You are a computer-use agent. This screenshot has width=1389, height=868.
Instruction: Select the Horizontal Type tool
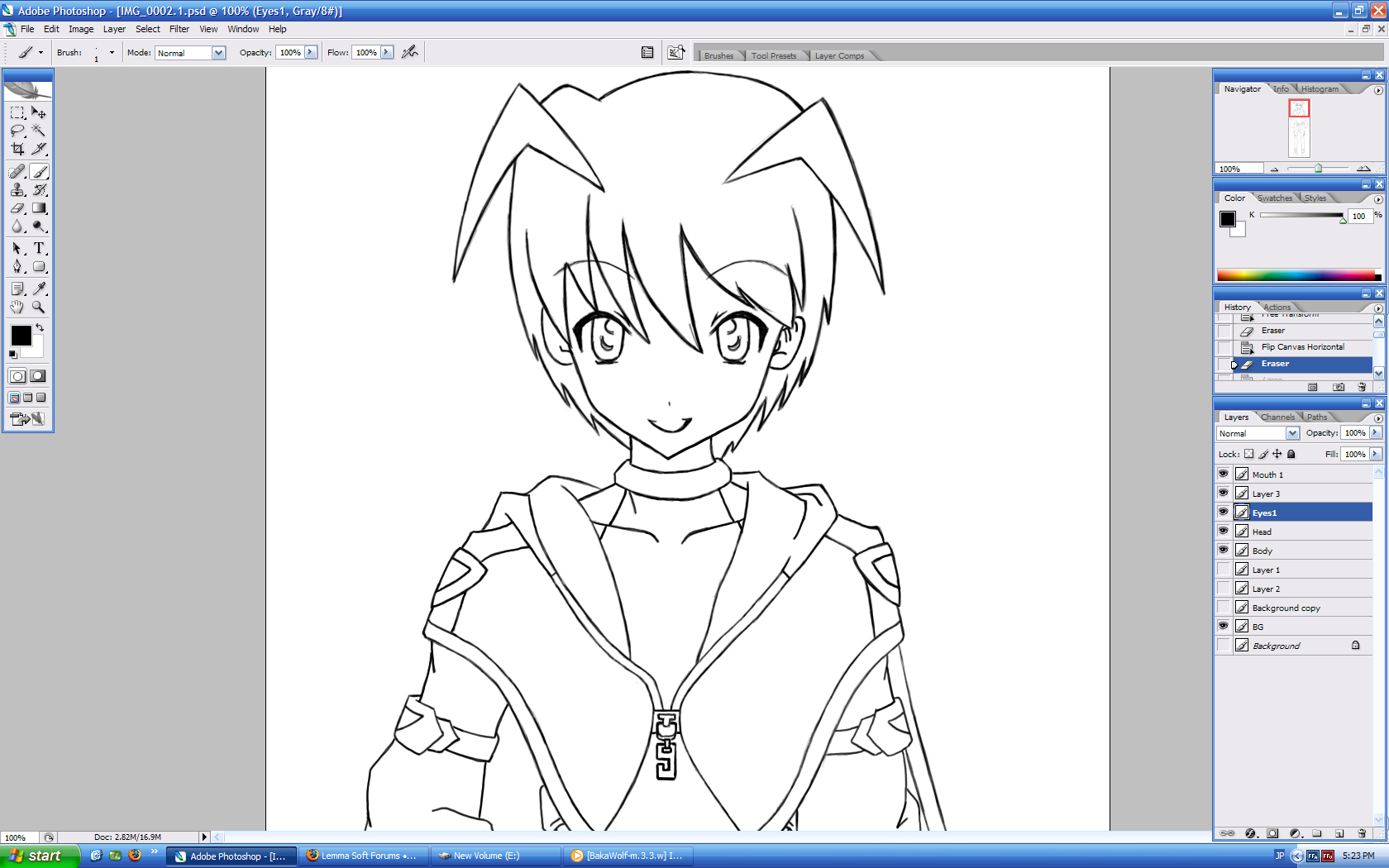(x=39, y=248)
